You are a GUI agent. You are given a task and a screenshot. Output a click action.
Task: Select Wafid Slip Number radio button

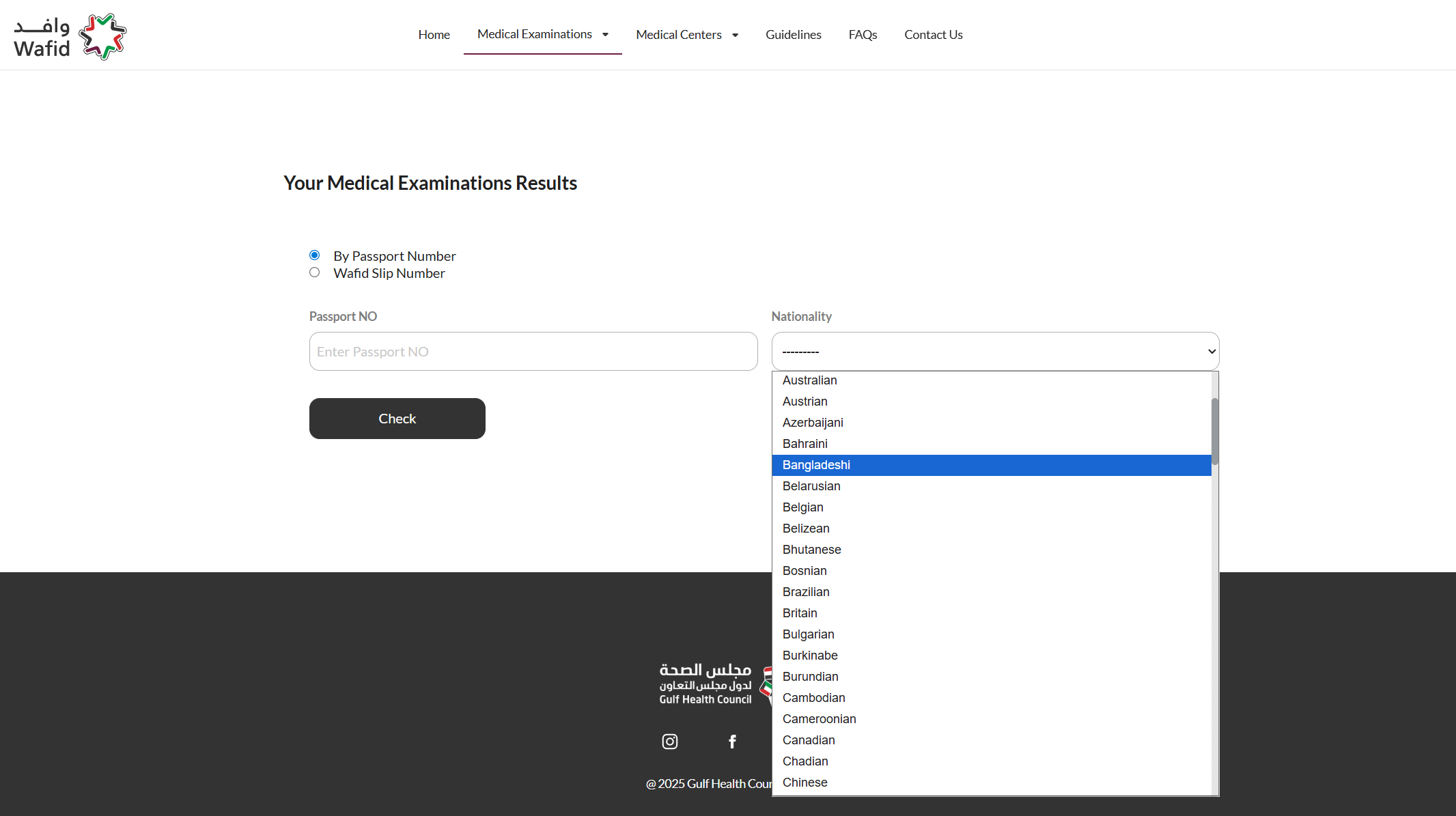tap(314, 272)
